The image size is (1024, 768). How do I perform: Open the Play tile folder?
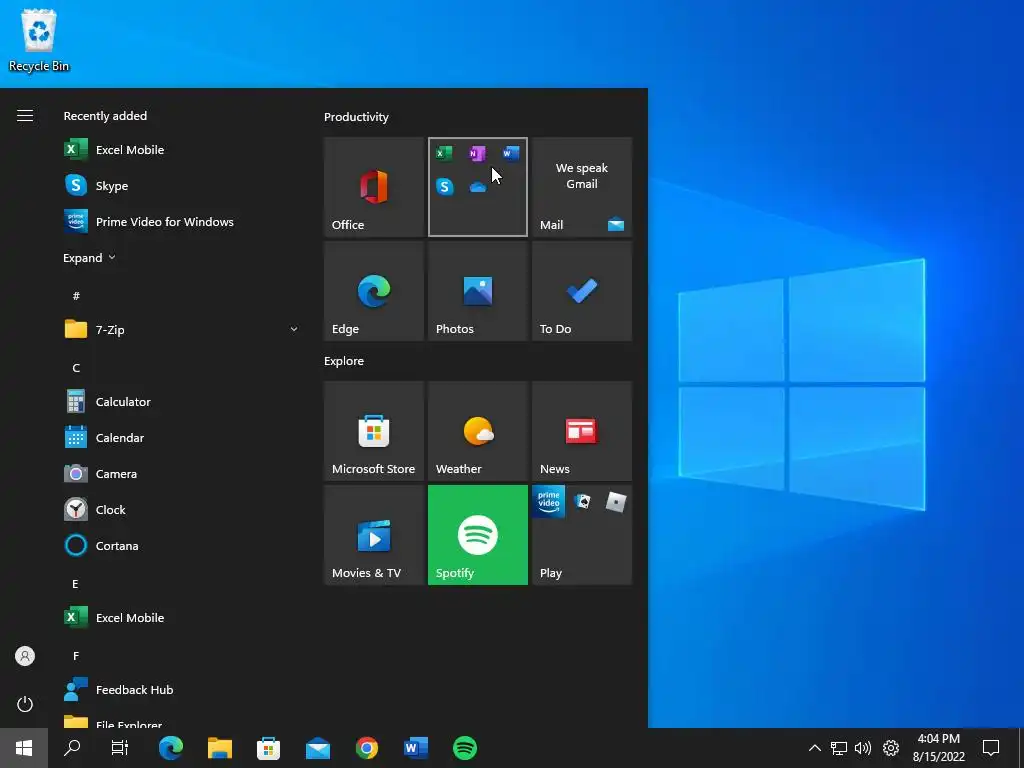pos(582,535)
